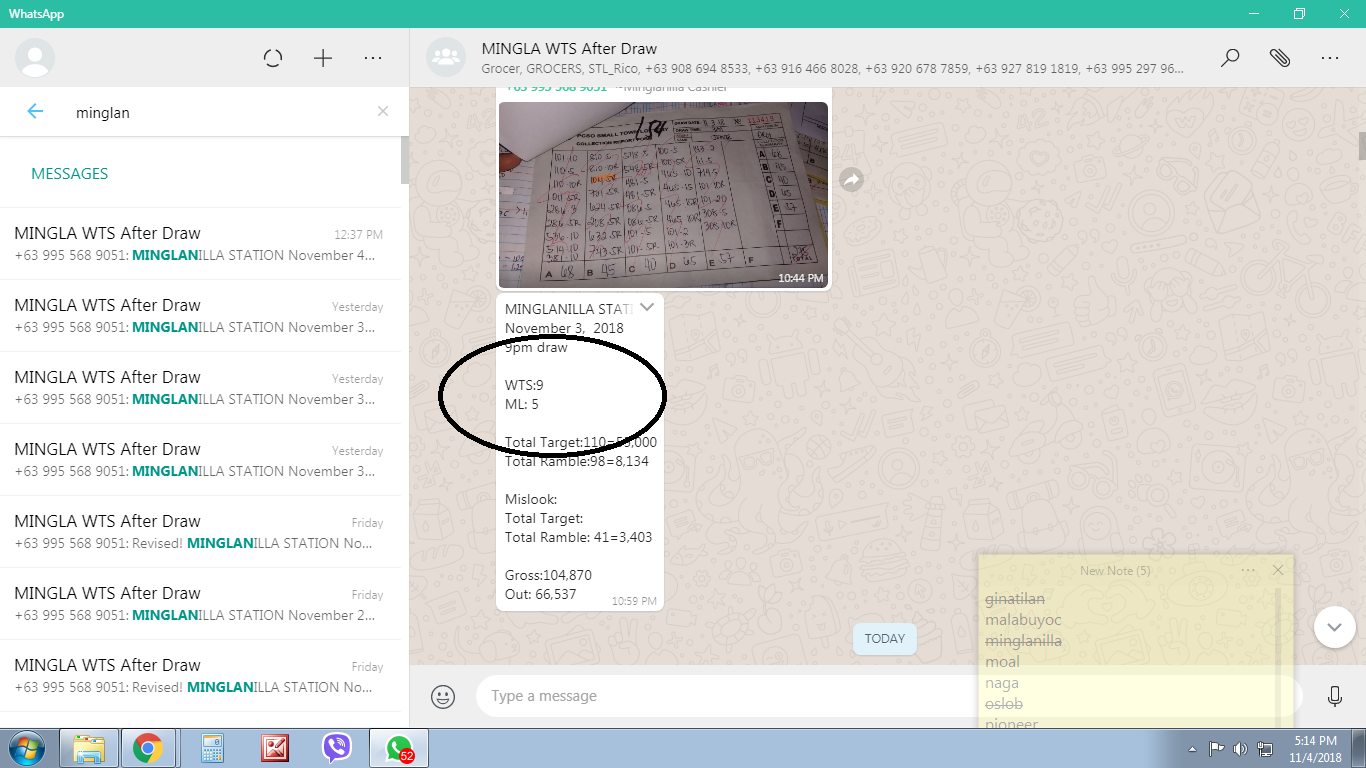This screenshot has width=1366, height=768.
Task: Open Calculator from the taskbar
Action: click(x=211, y=748)
